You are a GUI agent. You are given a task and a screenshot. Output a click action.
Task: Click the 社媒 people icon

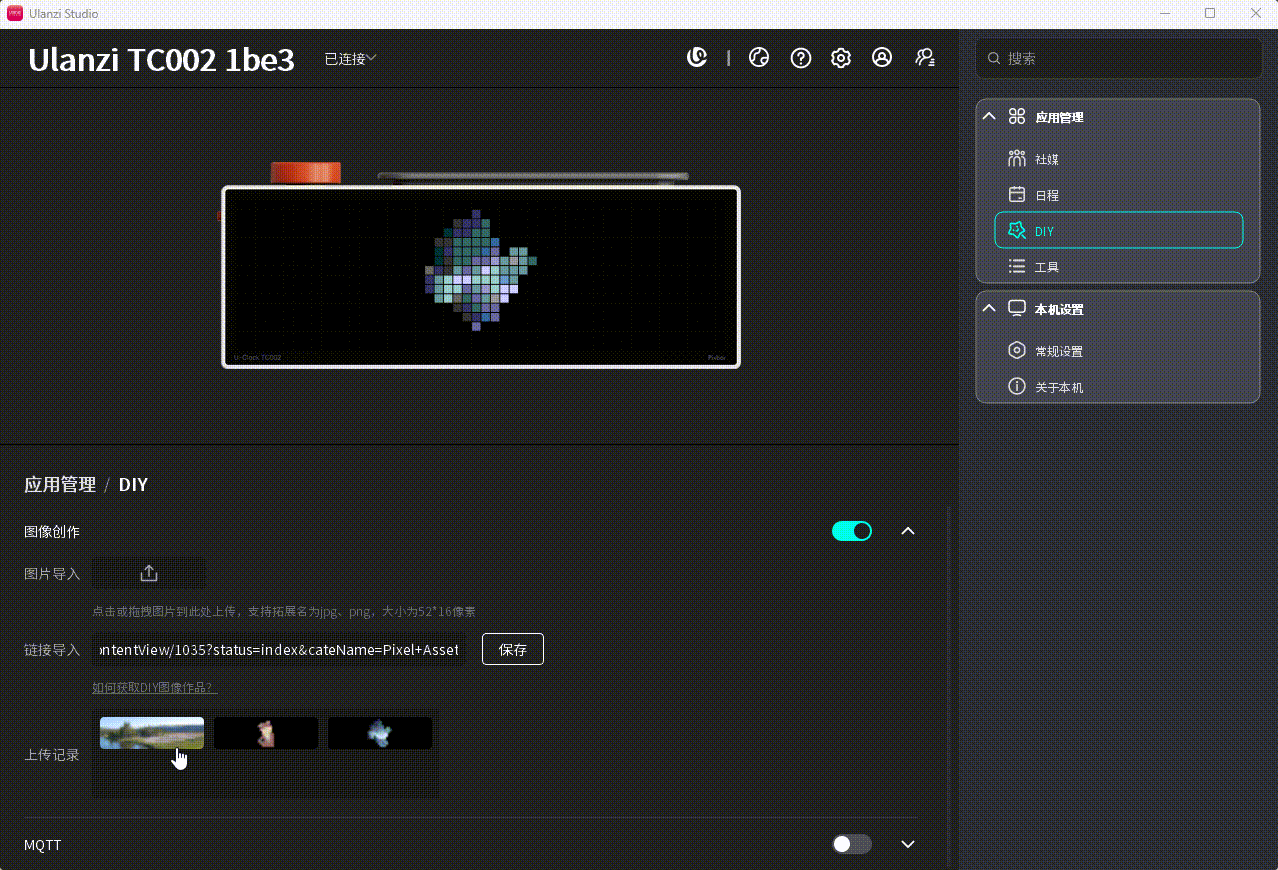point(1017,158)
